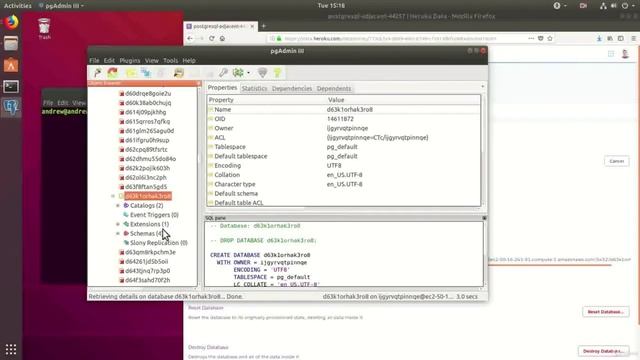Click Cancel button in Firefox page
This screenshot has width=640, height=360.
click(x=616, y=161)
